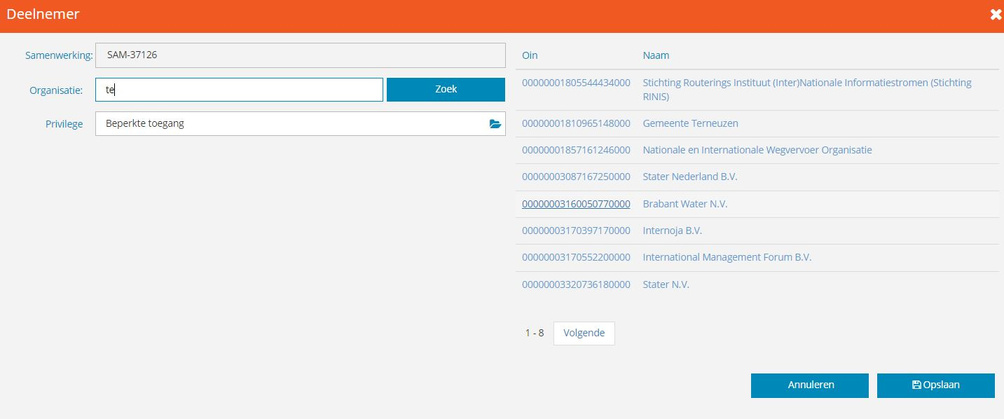Image resolution: width=1004 pixels, height=419 pixels.
Task: Select International Management Forum B.V.
Action: click(x=726, y=257)
